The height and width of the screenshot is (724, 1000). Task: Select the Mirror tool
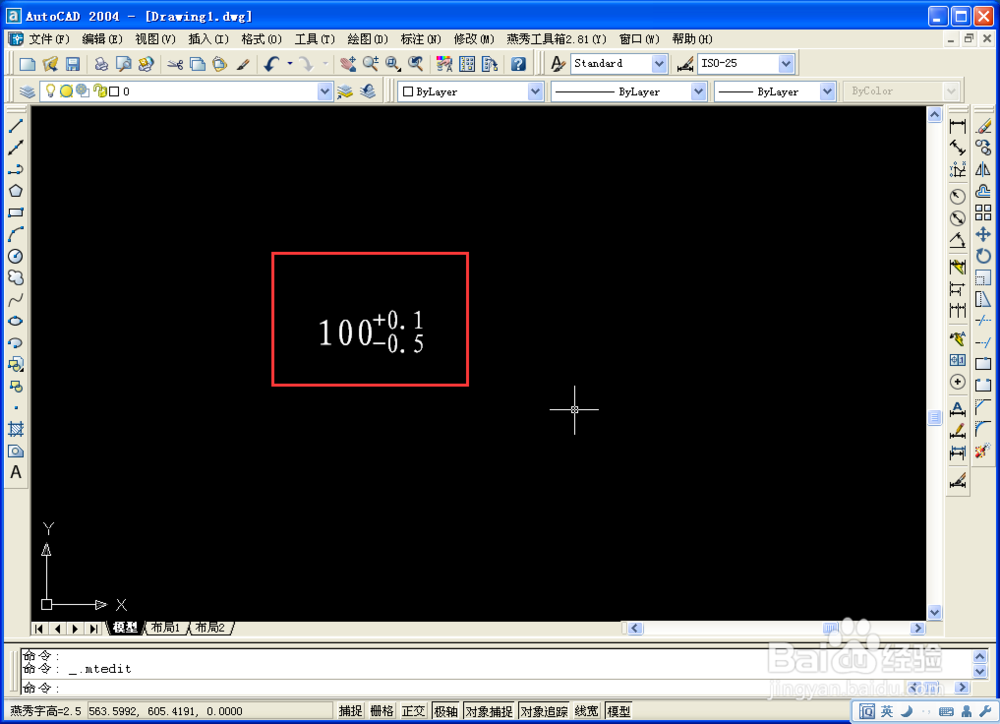point(983,169)
